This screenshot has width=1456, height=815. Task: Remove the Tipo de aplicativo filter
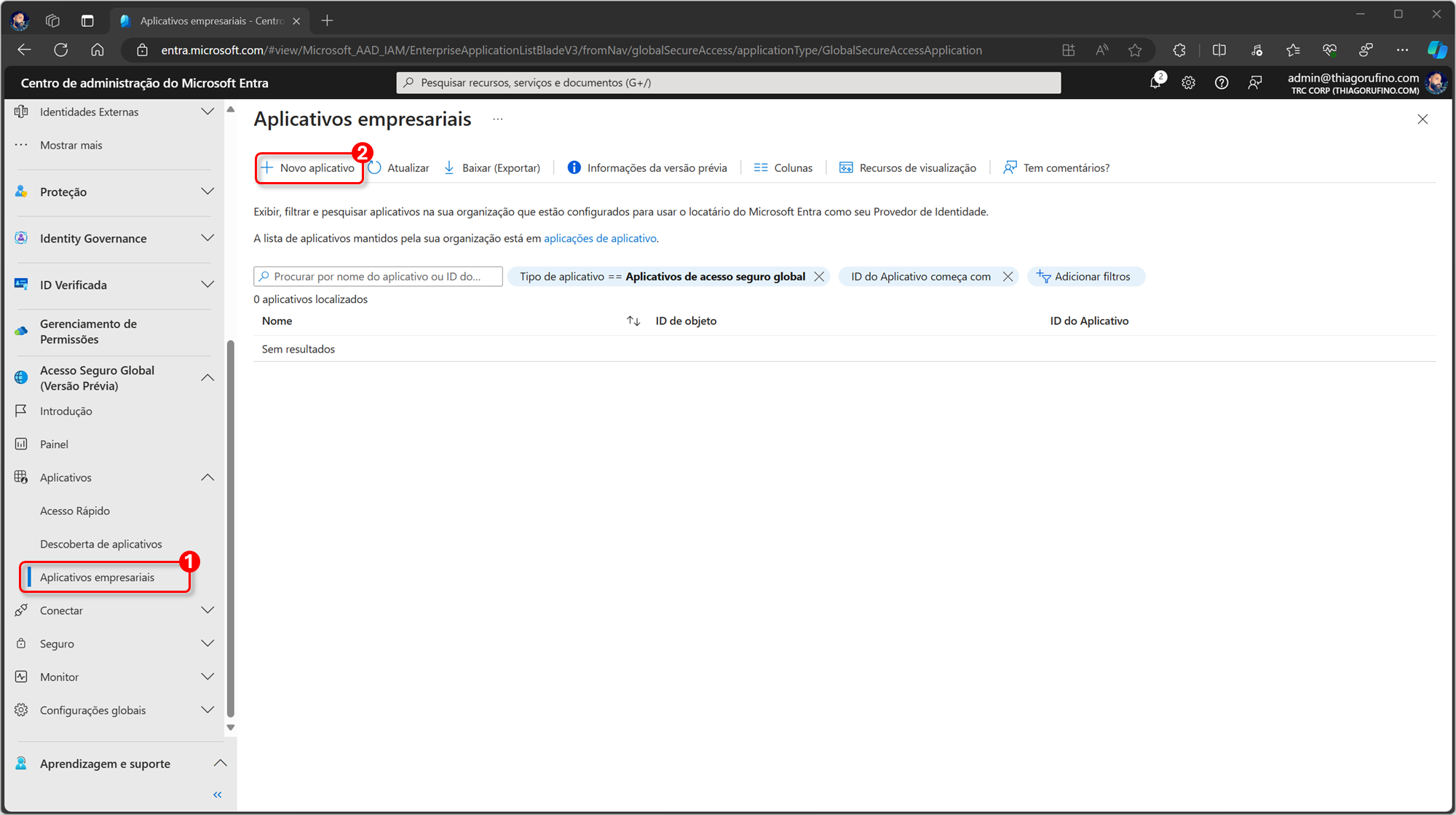click(x=819, y=277)
